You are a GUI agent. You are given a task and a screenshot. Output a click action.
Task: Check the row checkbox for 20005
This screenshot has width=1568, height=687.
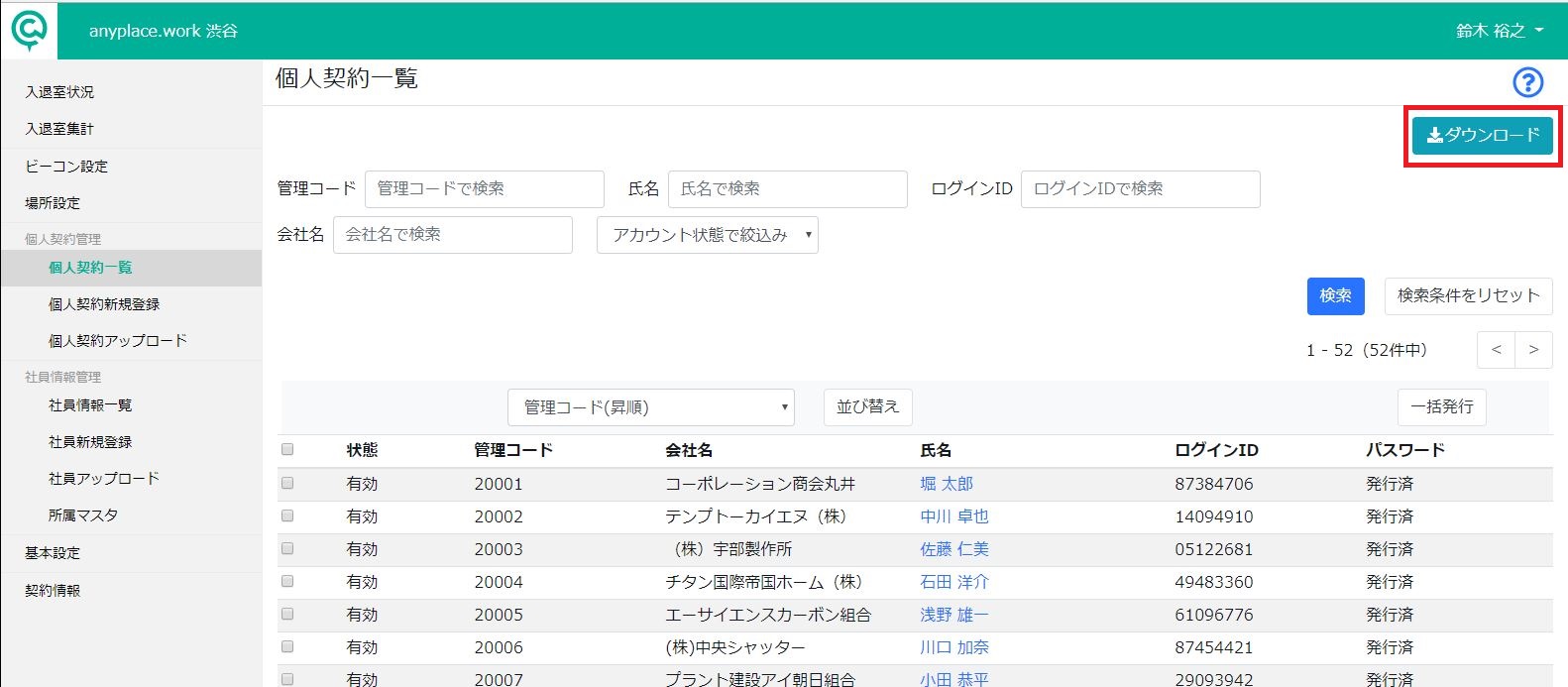[287, 614]
